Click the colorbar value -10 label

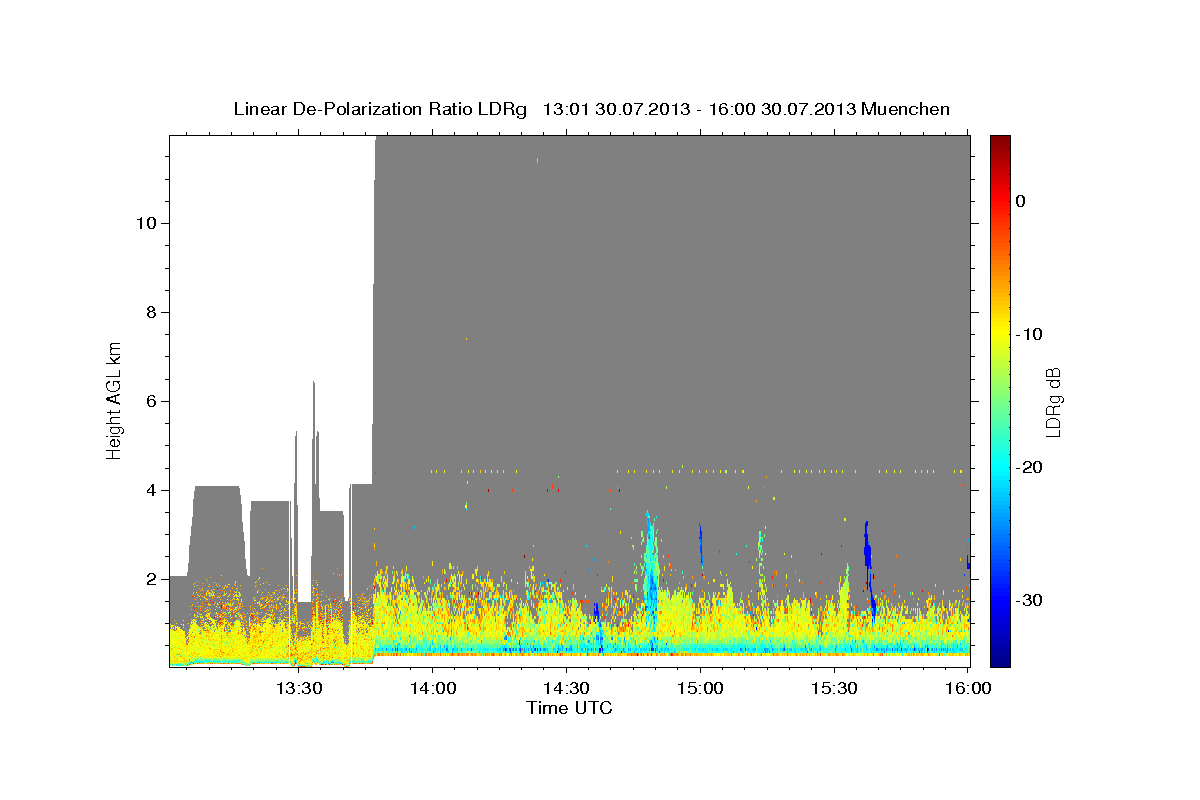1031,334
